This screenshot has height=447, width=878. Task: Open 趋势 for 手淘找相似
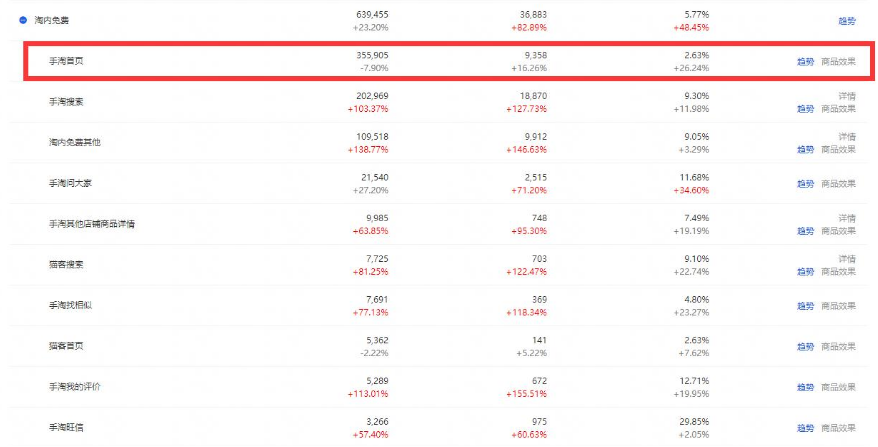click(805, 306)
